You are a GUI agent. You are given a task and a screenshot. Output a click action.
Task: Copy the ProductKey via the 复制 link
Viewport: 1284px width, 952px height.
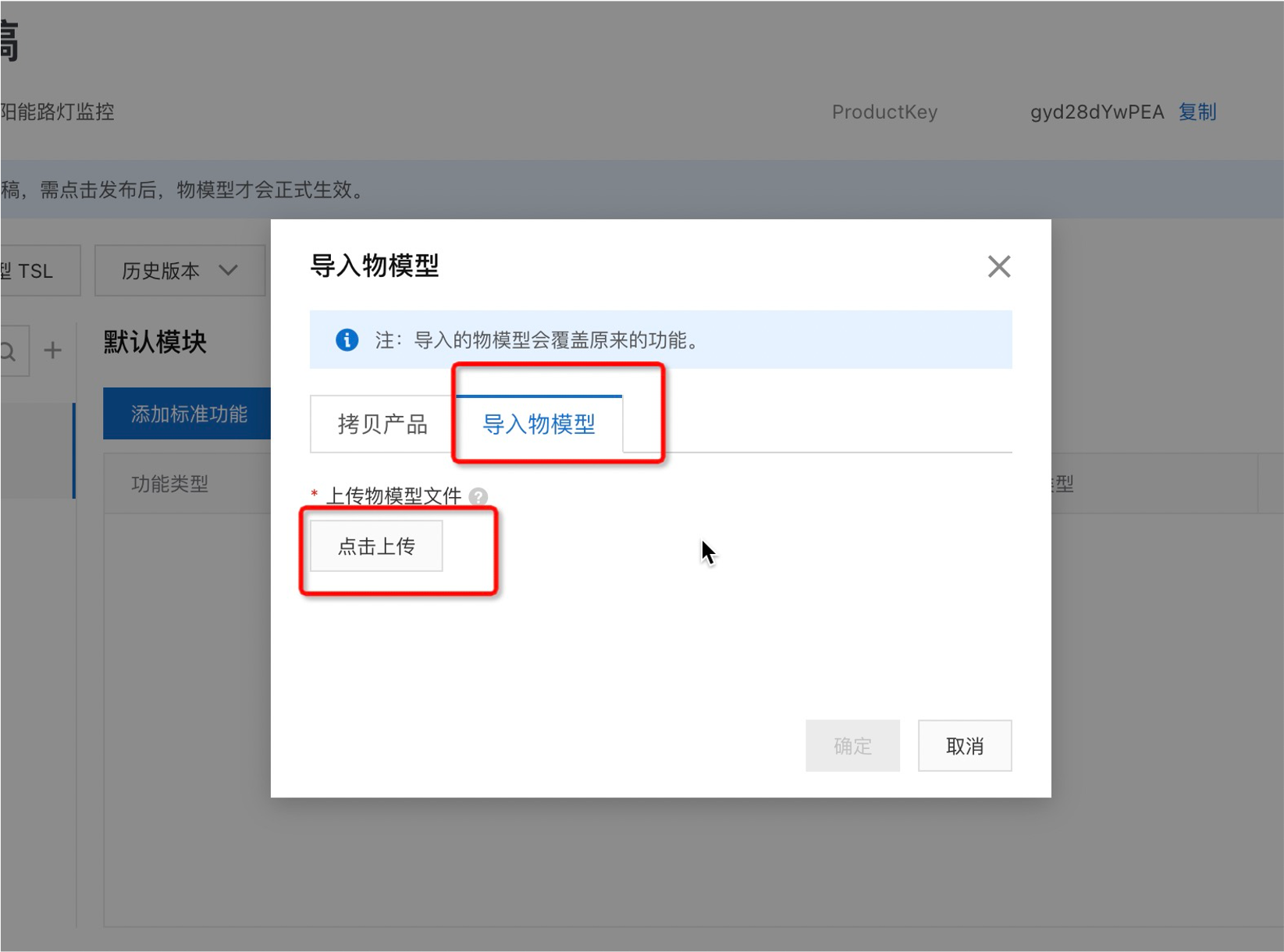[1197, 112]
